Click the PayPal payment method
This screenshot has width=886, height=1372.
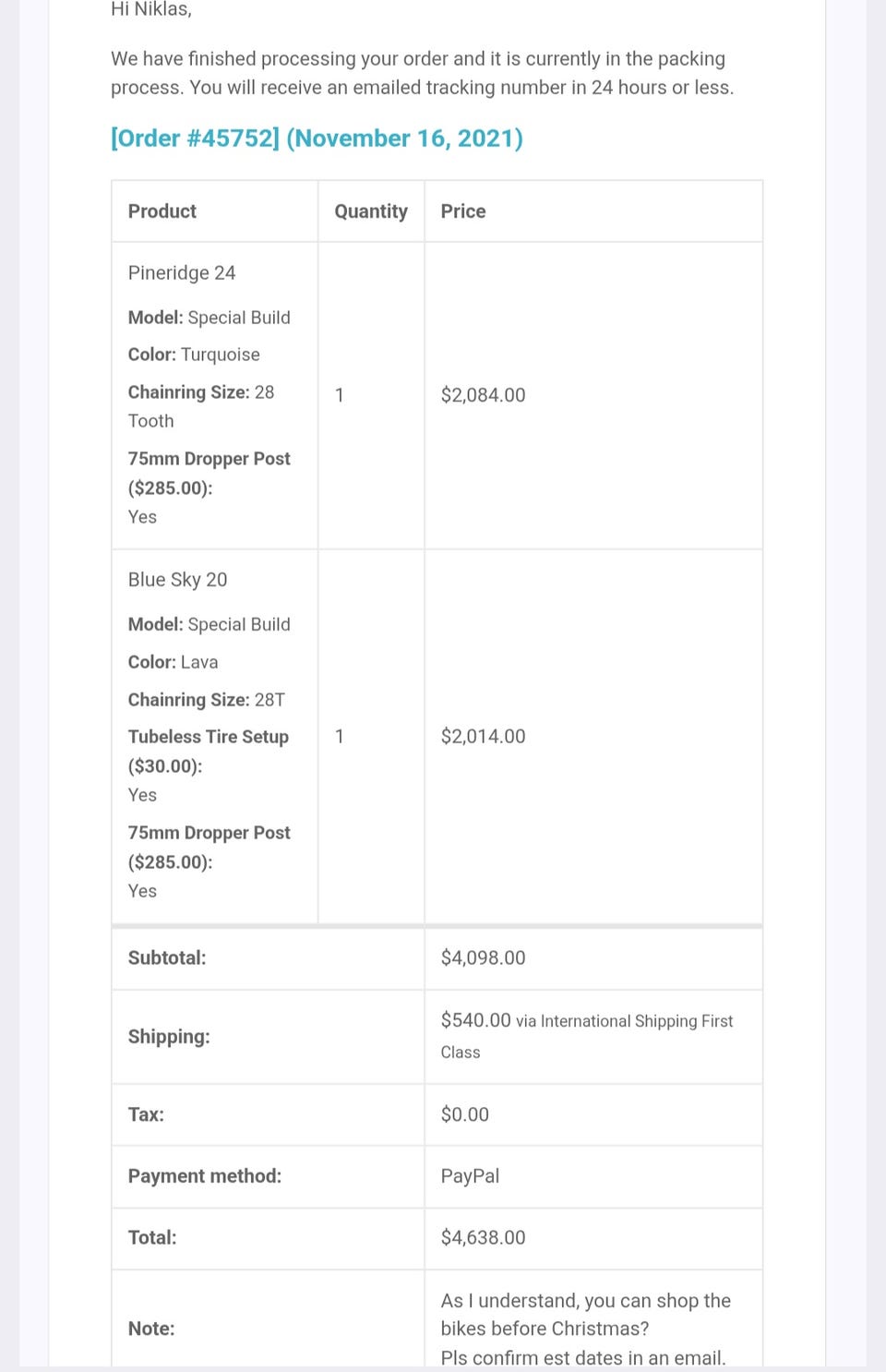[470, 1176]
